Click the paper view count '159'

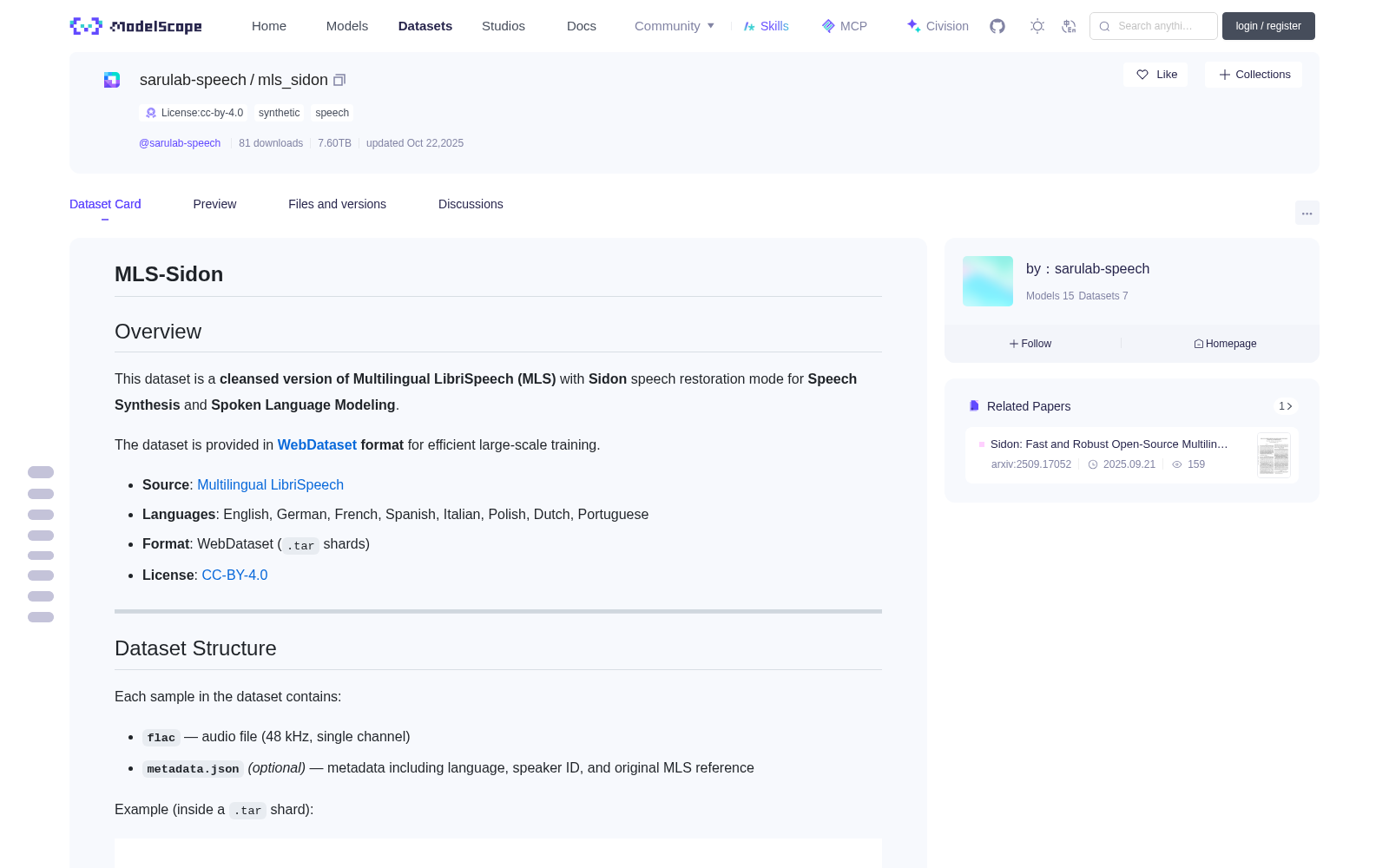click(x=1196, y=464)
